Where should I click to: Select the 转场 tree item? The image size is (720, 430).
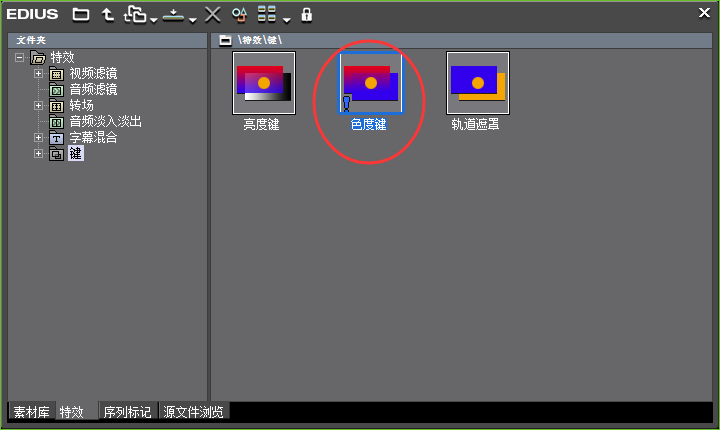[81, 105]
